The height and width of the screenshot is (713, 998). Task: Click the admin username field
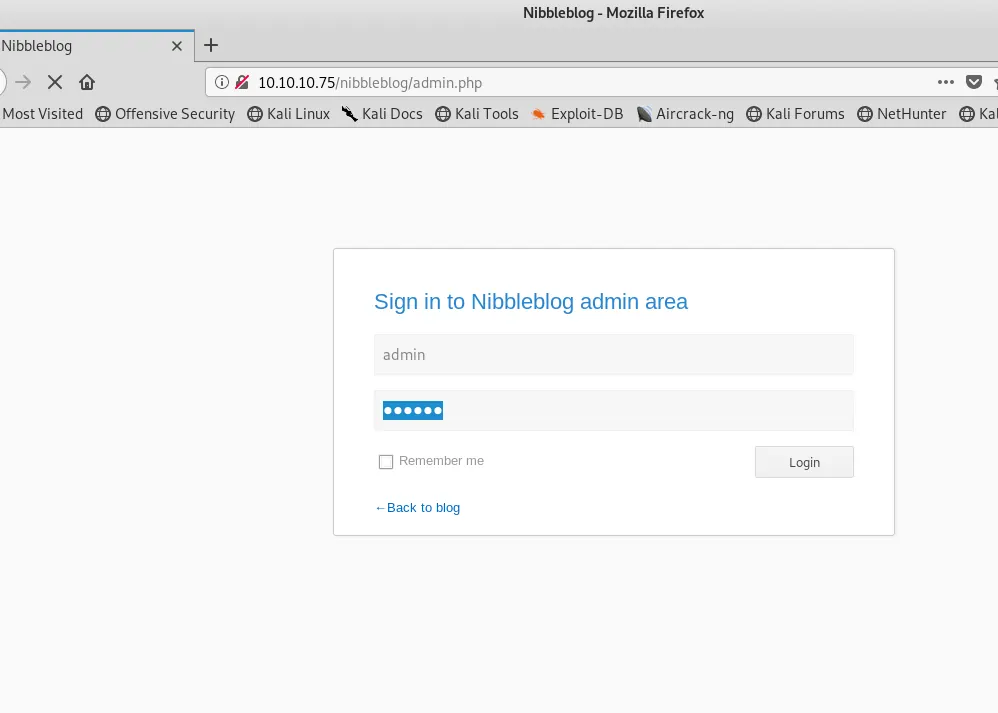614,355
